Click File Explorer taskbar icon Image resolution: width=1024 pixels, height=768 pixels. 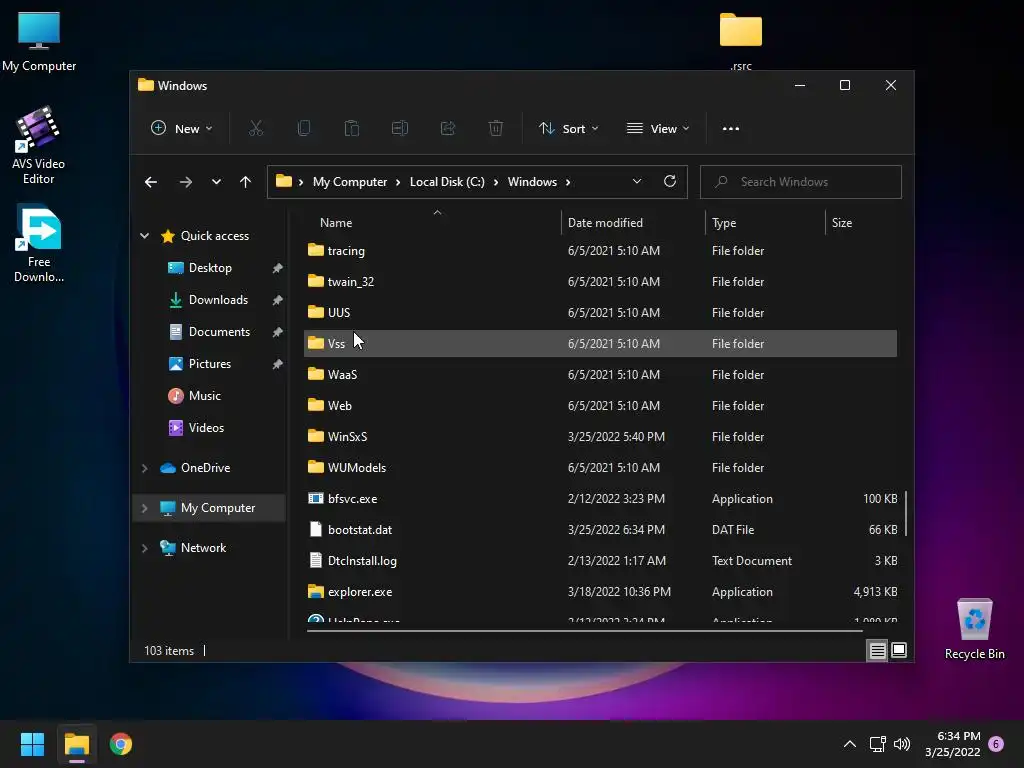[76, 744]
